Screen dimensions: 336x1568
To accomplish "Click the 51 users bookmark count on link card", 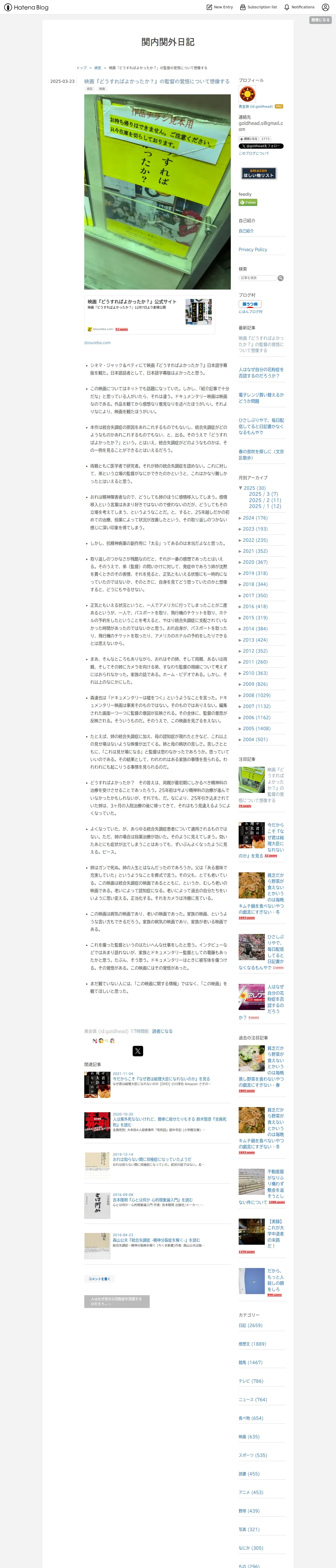I will coord(122,329).
